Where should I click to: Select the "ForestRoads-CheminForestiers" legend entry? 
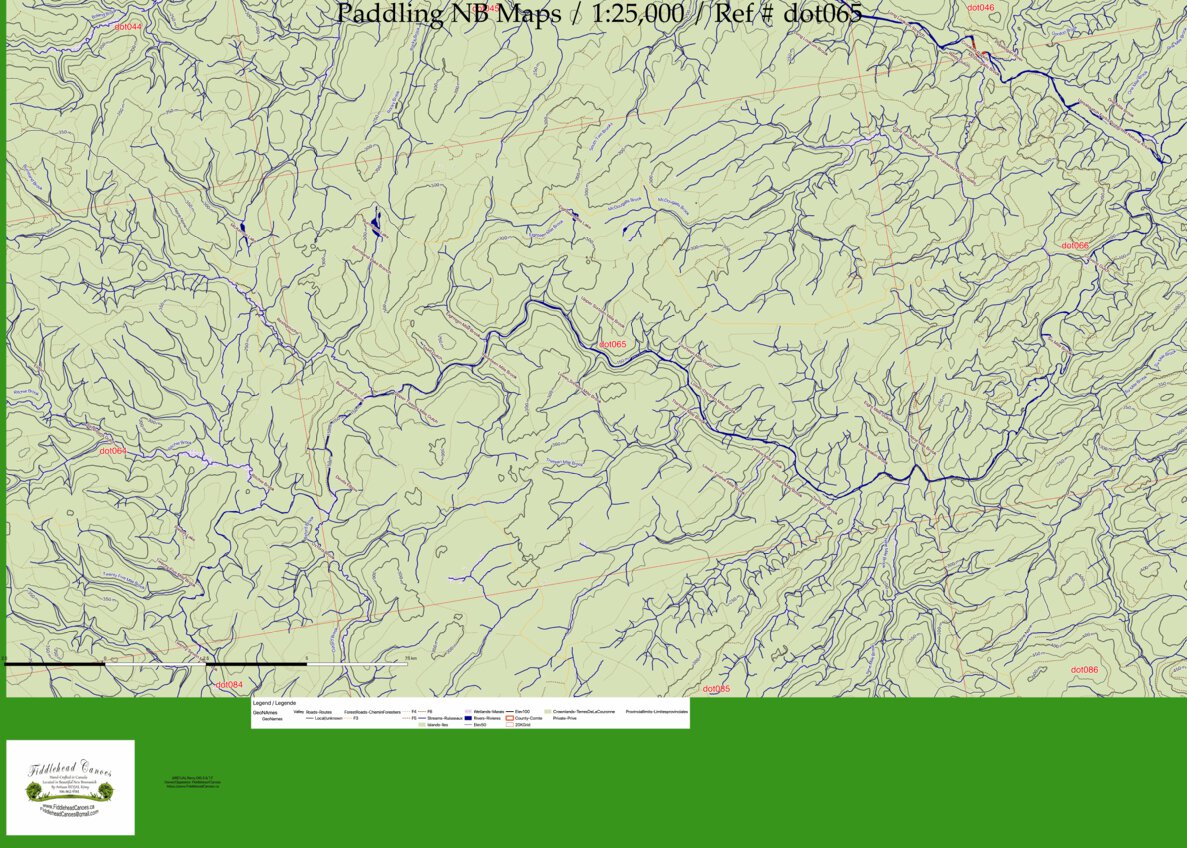[x=372, y=712]
